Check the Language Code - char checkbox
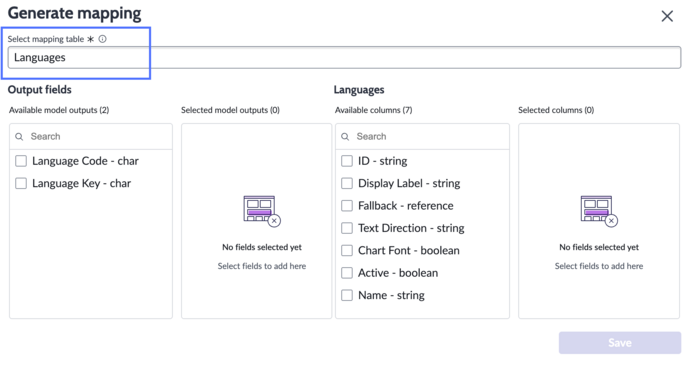 [x=21, y=161]
